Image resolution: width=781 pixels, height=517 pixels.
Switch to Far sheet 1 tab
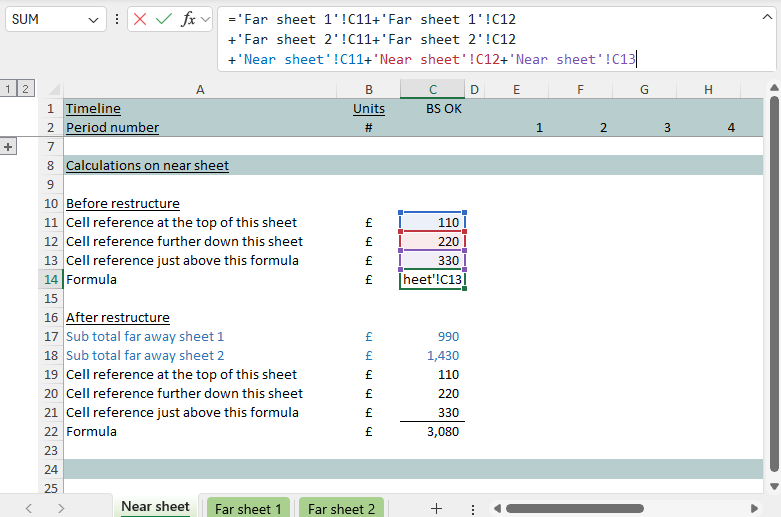pos(248,508)
